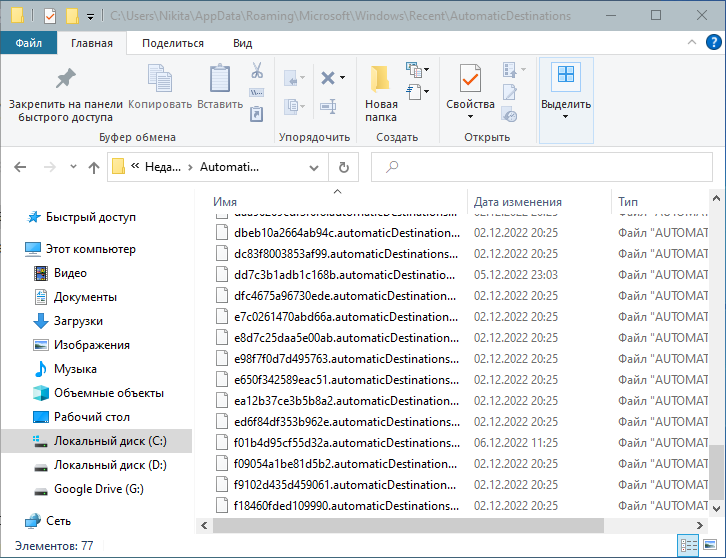
Task: Go back with the left arrow
Action: coord(20,167)
